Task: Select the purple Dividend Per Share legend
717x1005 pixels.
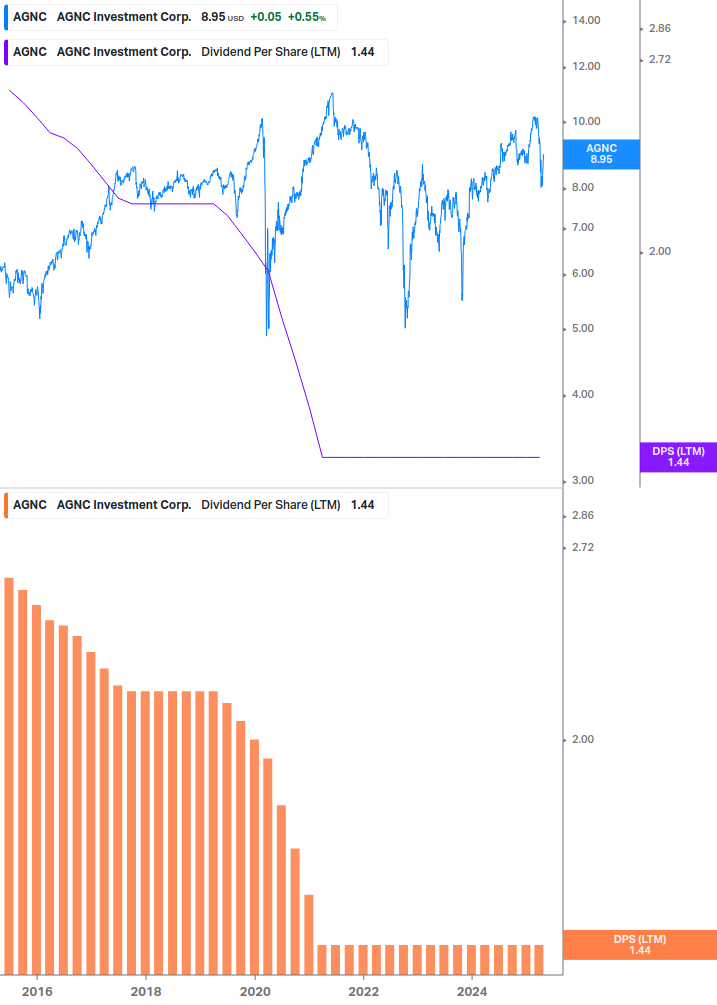Action: (196, 53)
